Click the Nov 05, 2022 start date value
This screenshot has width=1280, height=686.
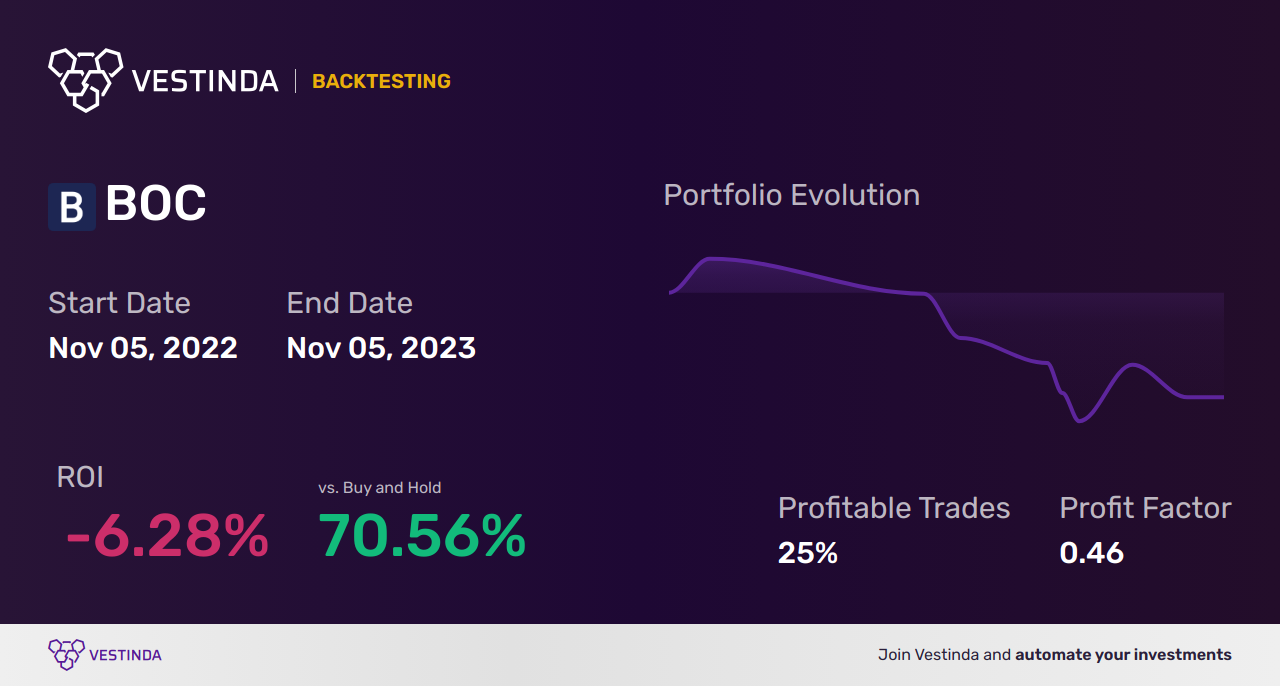tap(143, 347)
